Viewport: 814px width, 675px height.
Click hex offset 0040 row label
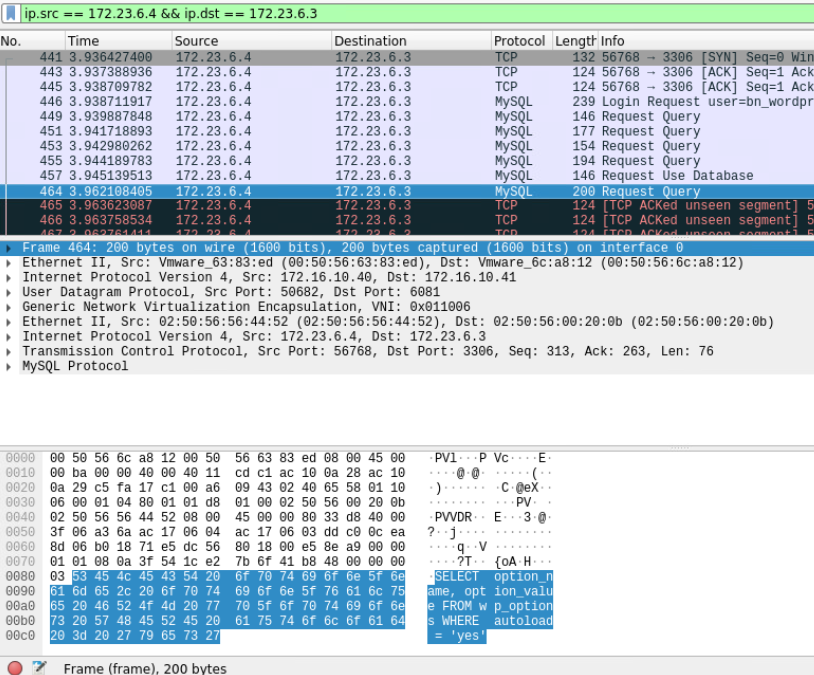coord(20,517)
